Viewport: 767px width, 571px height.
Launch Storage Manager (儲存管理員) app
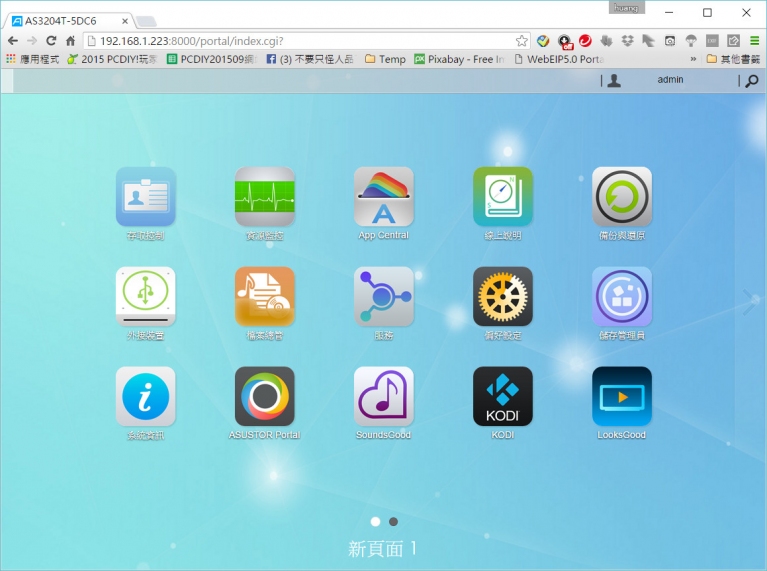coord(622,296)
